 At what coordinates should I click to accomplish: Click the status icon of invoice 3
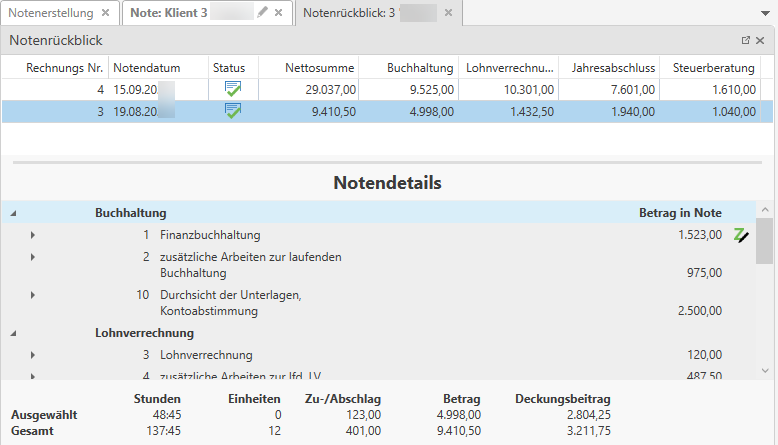click(233, 111)
